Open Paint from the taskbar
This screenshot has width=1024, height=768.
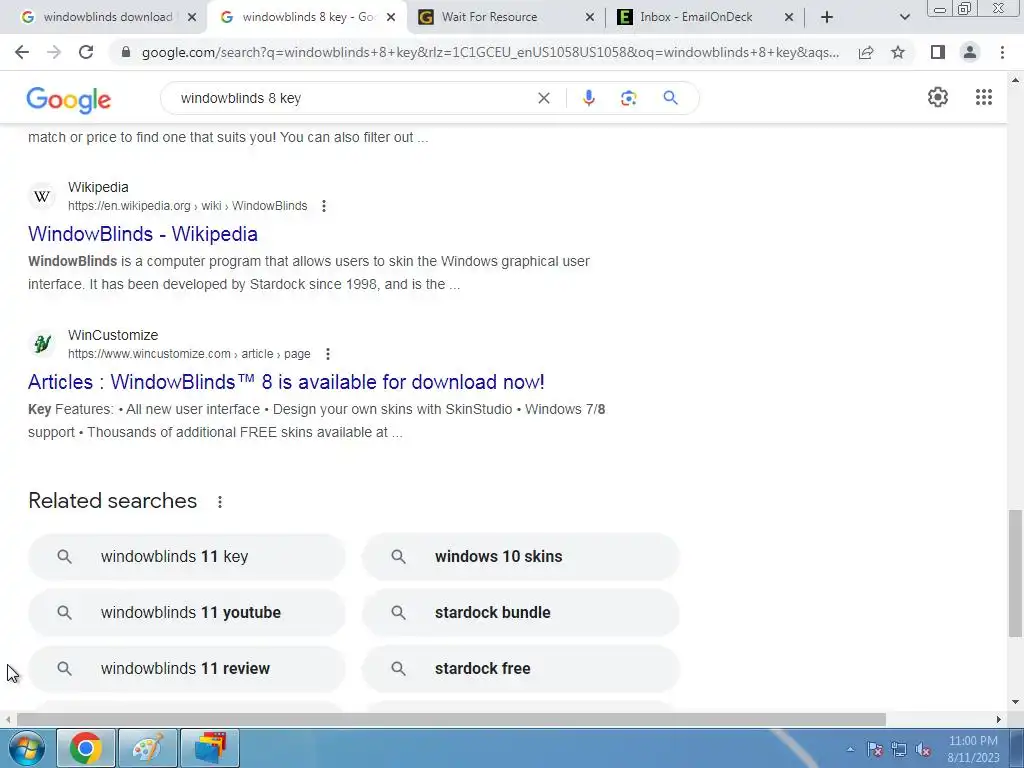148,748
